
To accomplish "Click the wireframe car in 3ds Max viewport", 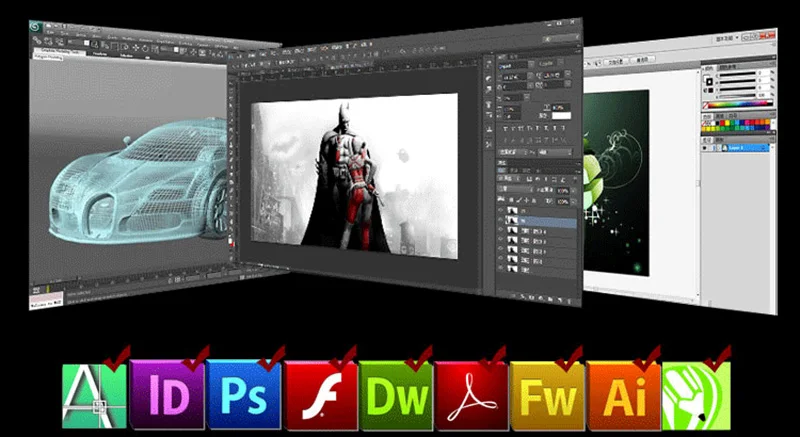I will coord(138,181).
